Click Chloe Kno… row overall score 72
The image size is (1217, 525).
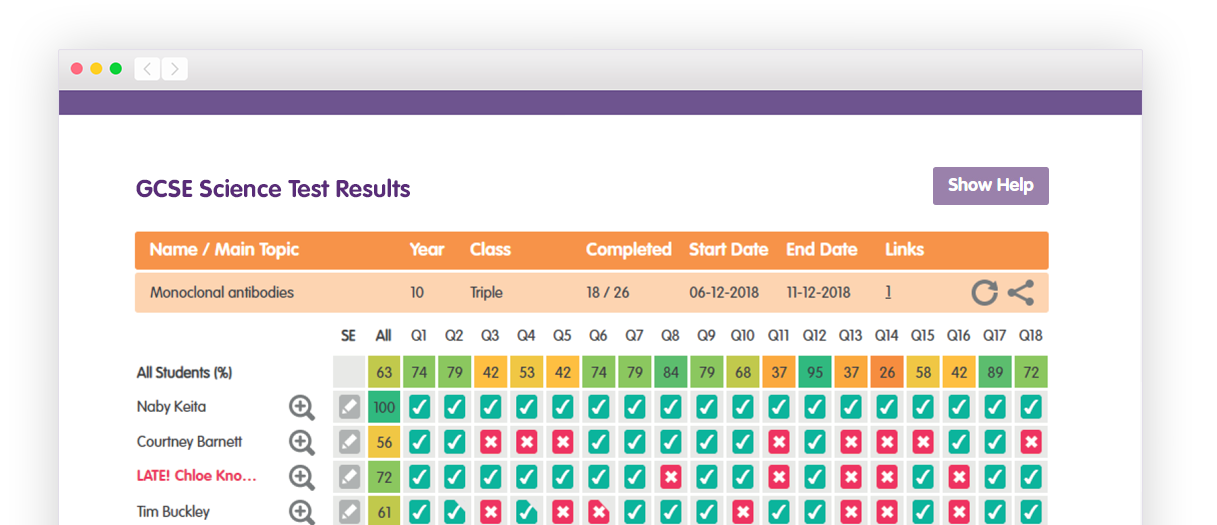point(384,477)
